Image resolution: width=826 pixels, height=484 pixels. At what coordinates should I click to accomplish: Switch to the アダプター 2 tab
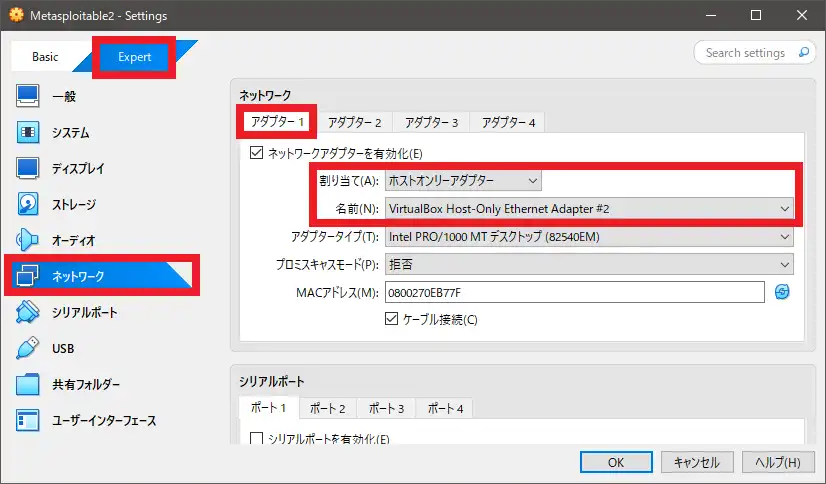[354, 122]
